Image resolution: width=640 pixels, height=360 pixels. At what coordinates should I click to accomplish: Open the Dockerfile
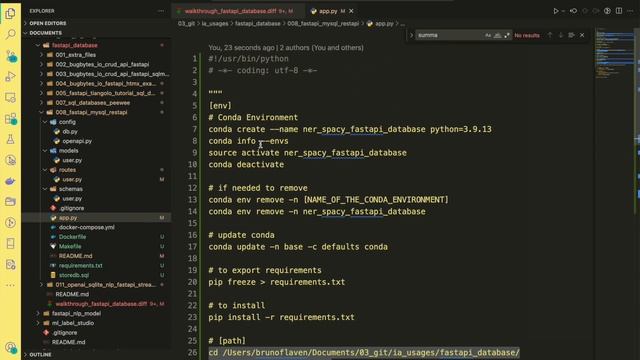click(x=72, y=237)
